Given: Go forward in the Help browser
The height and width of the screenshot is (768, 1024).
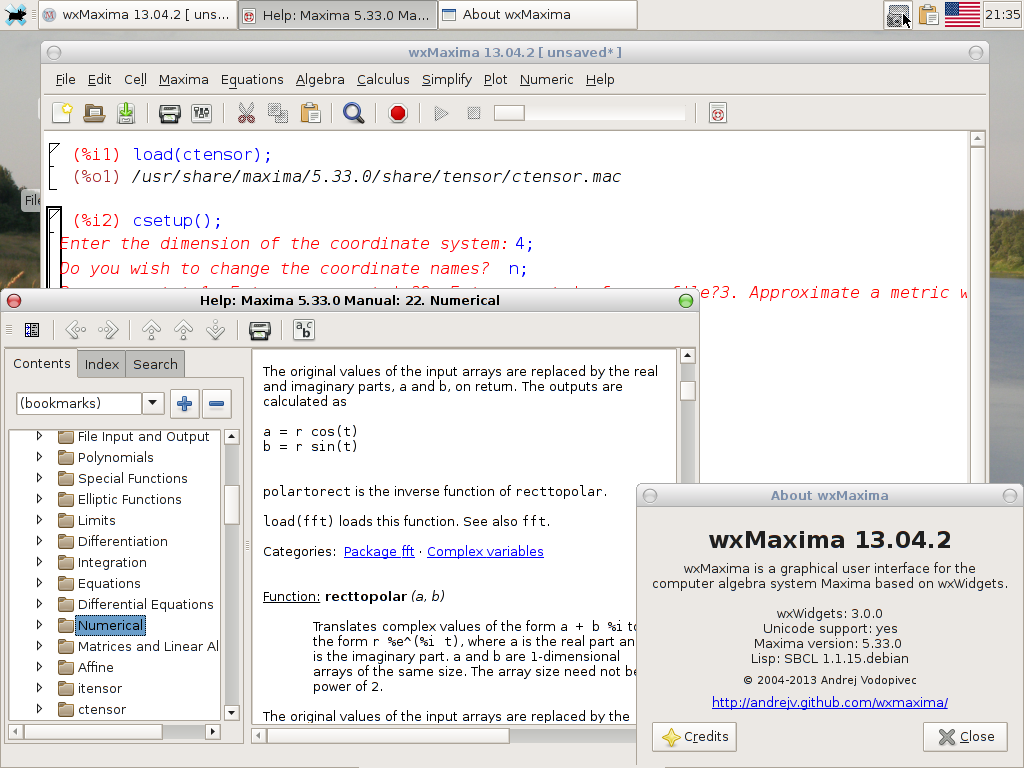Looking at the screenshot, I should [x=108, y=330].
